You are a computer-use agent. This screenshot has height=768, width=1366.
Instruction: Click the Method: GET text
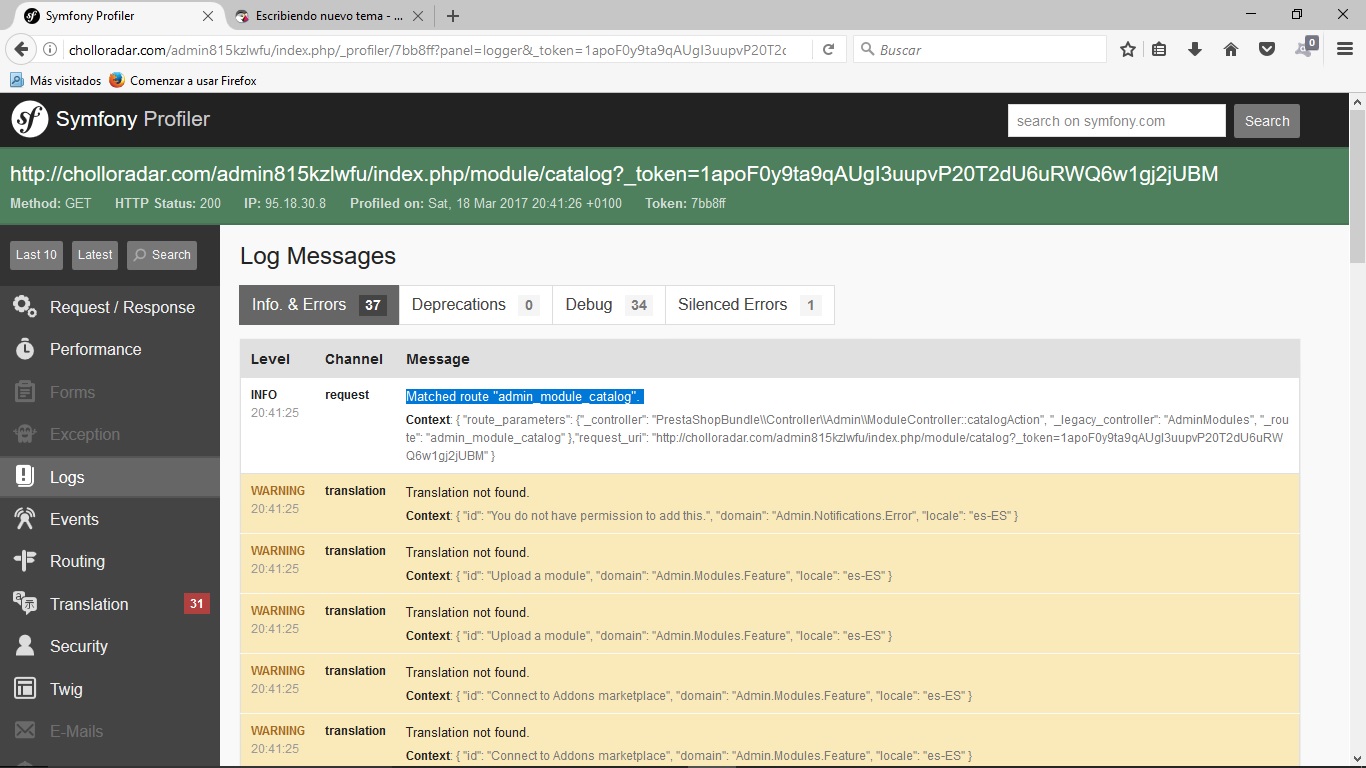(x=51, y=203)
